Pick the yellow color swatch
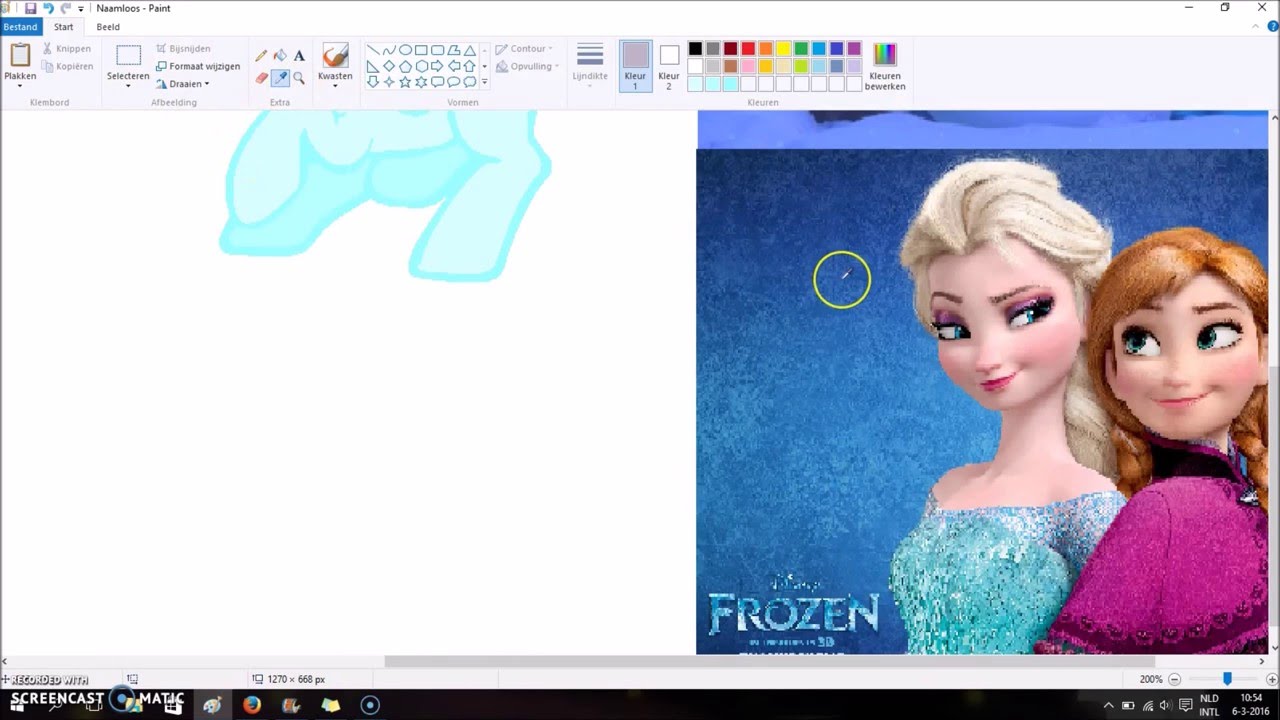This screenshot has height=720, width=1280. click(x=783, y=49)
